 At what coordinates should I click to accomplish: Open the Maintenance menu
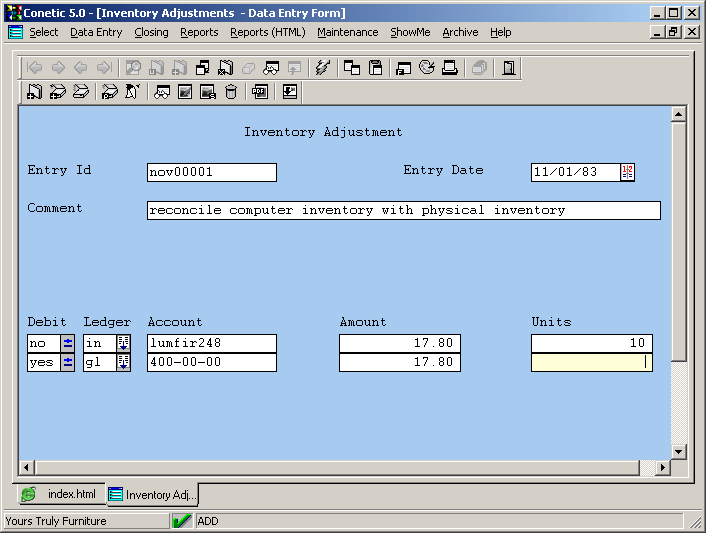pyautogui.click(x=347, y=32)
